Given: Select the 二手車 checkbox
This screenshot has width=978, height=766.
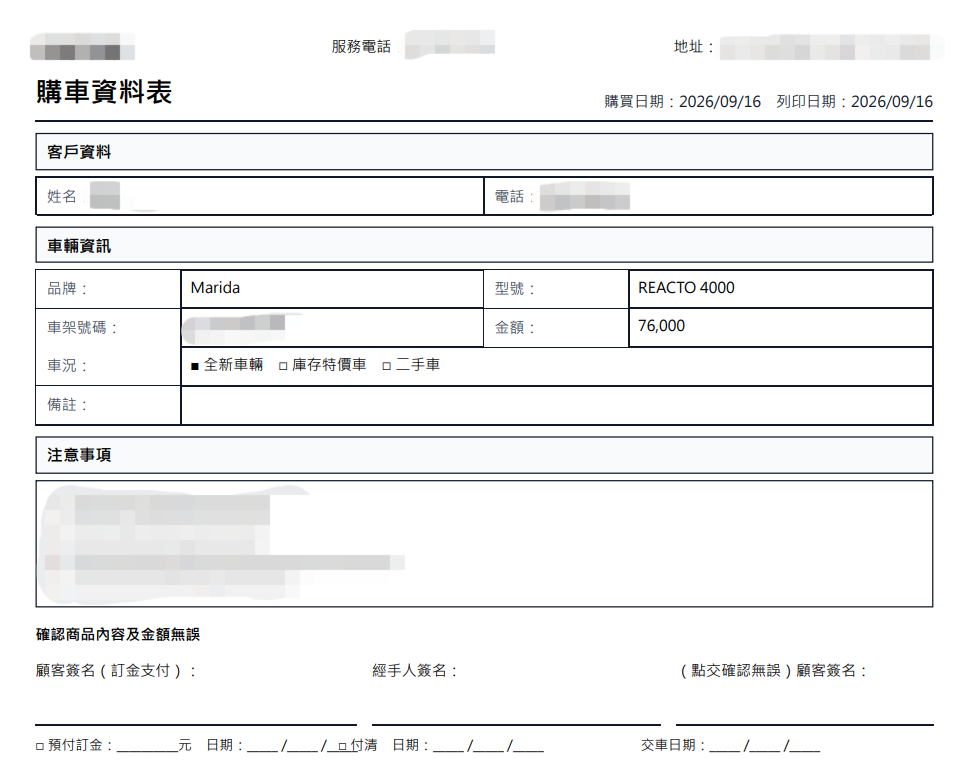Looking at the screenshot, I should [387, 366].
